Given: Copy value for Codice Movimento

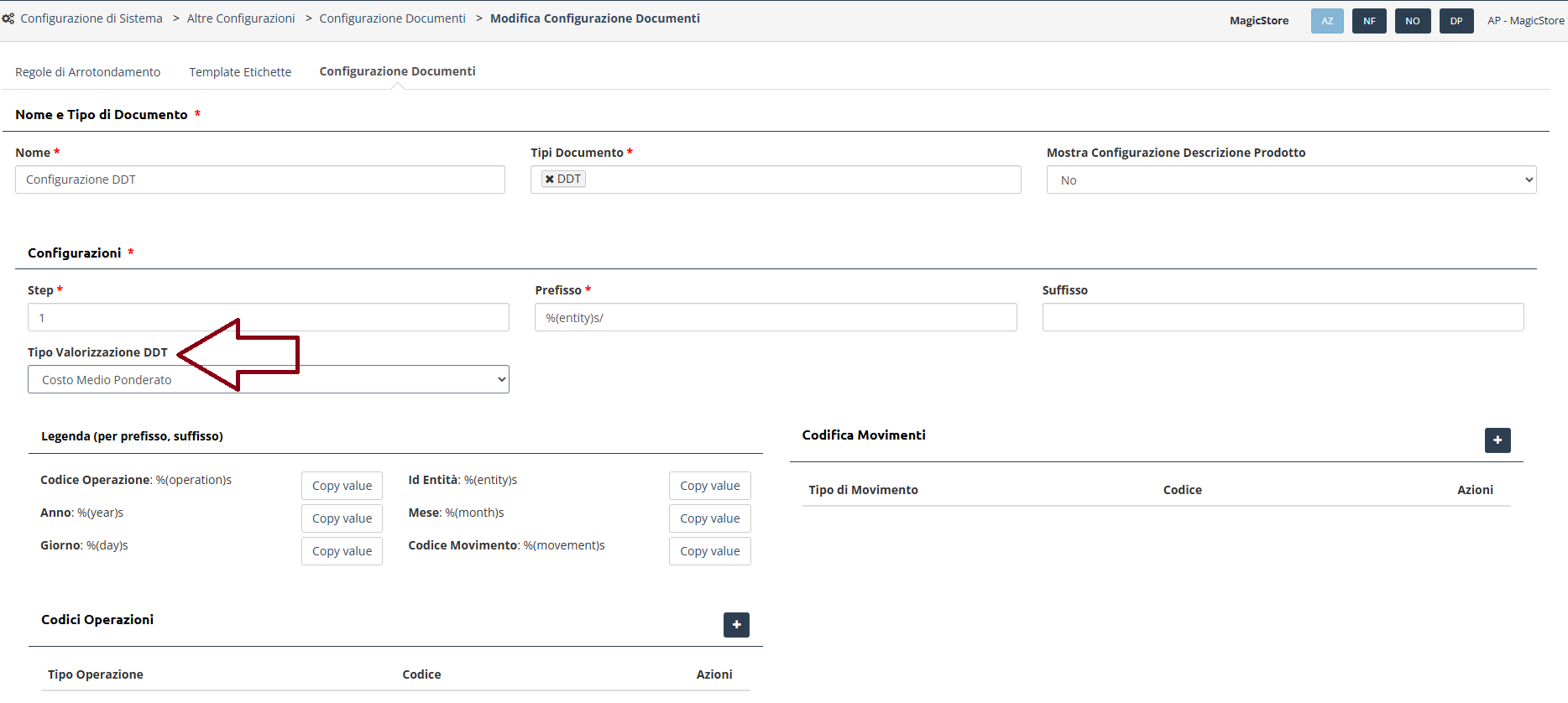Looking at the screenshot, I should 710,551.
